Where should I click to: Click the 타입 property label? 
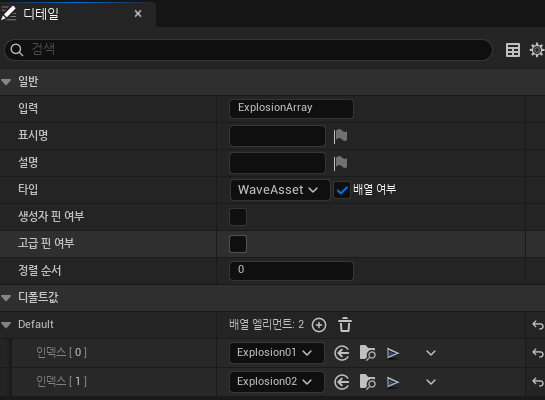click(x=28, y=189)
